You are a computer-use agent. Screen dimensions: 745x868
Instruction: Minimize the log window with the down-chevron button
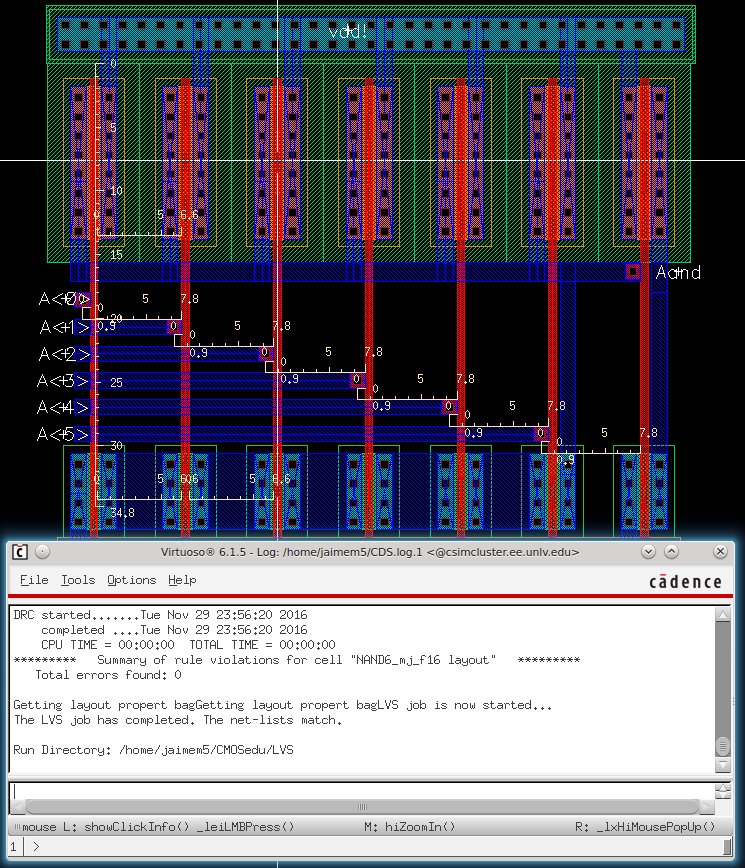pos(652,552)
